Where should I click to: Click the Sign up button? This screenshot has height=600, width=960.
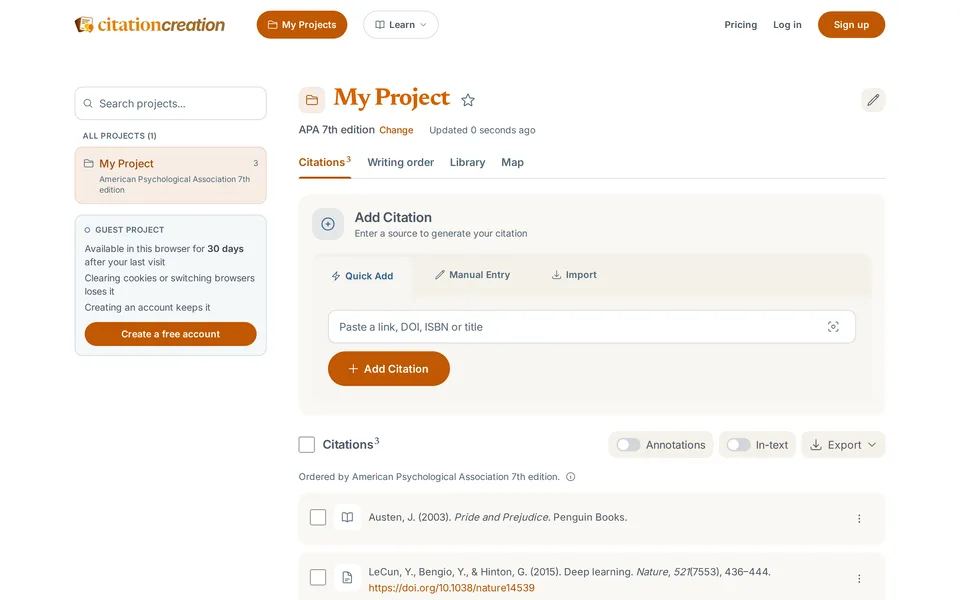tap(851, 25)
